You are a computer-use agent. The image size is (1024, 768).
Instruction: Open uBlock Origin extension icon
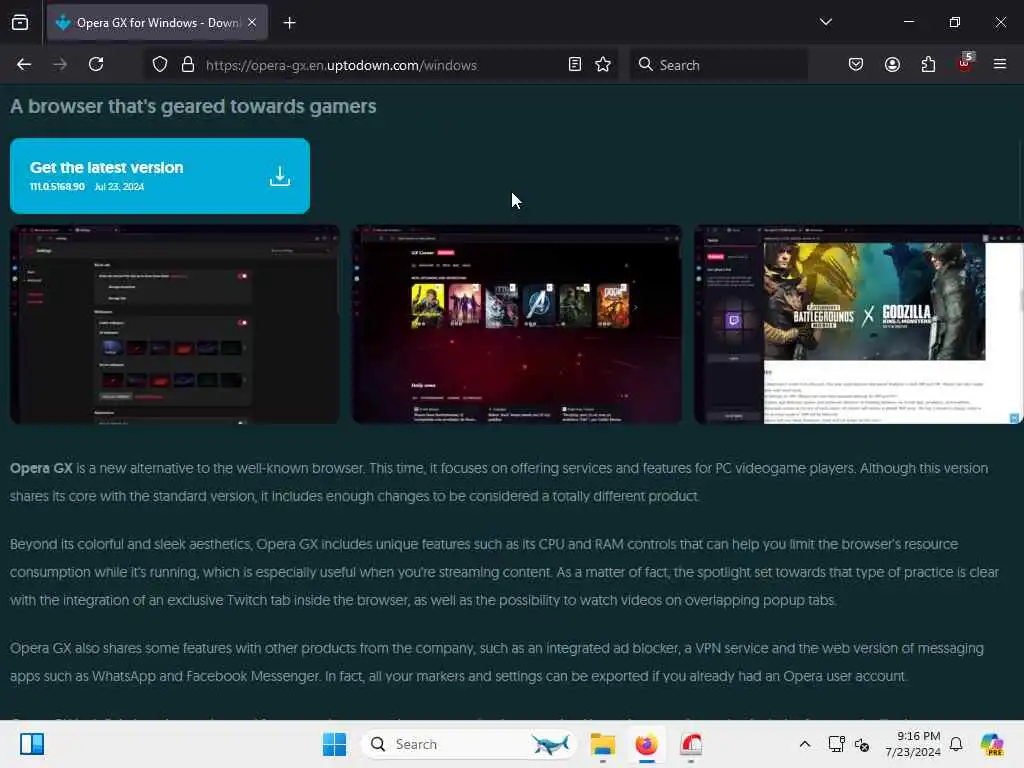tap(964, 63)
